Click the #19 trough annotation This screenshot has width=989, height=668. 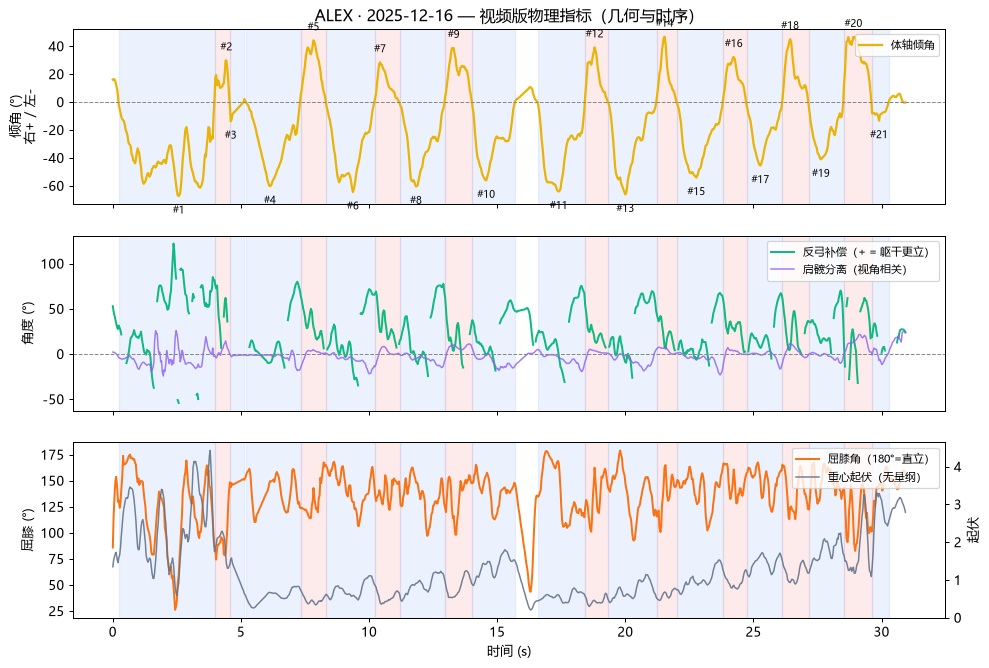821,173
